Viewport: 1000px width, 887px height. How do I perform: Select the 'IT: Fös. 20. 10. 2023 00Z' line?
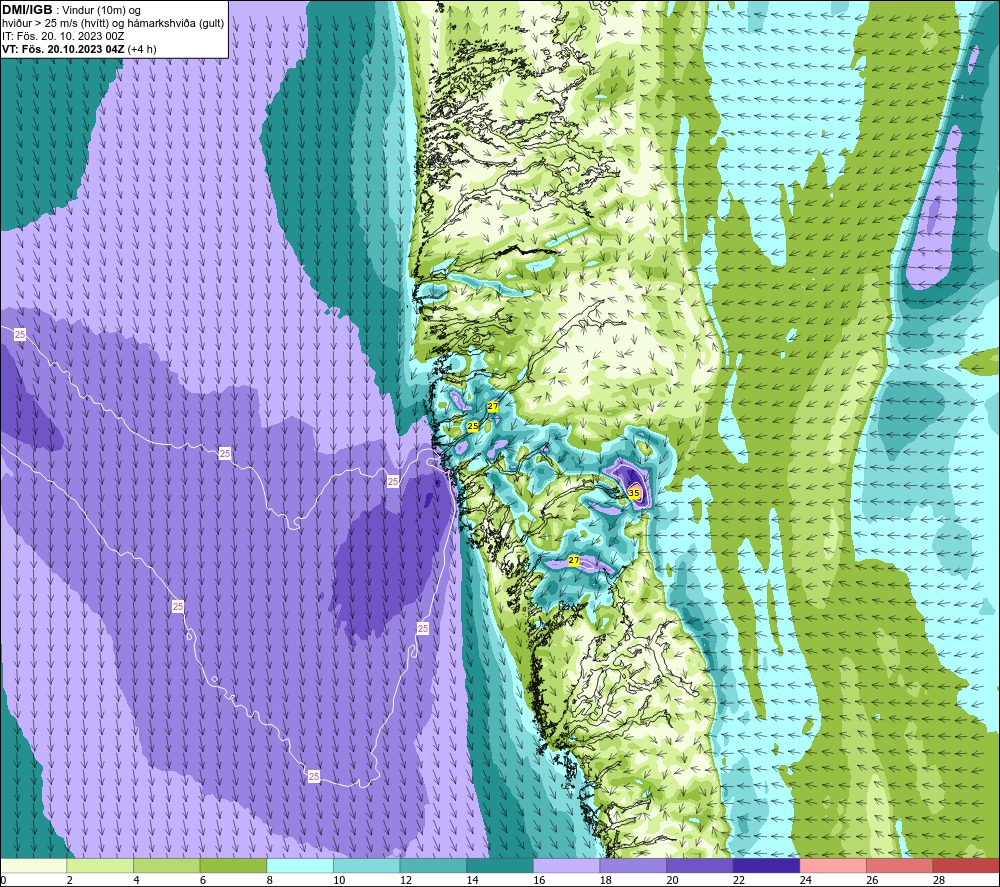(x=63, y=36)
